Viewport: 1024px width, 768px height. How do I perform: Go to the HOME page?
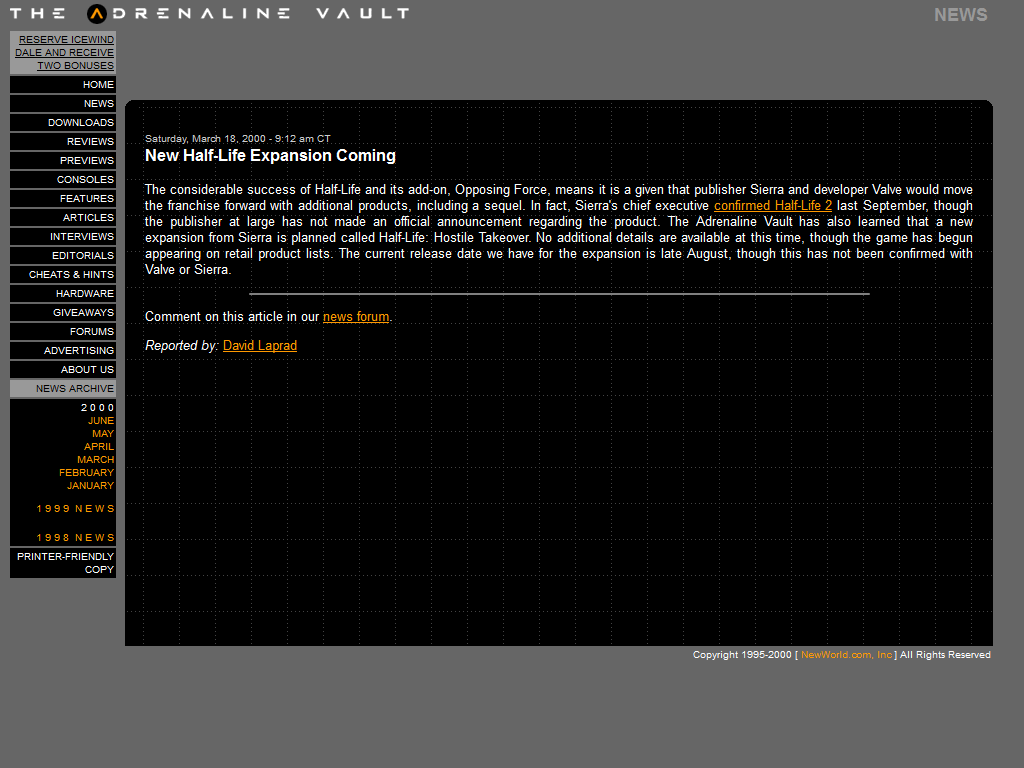tap(63, 84)
